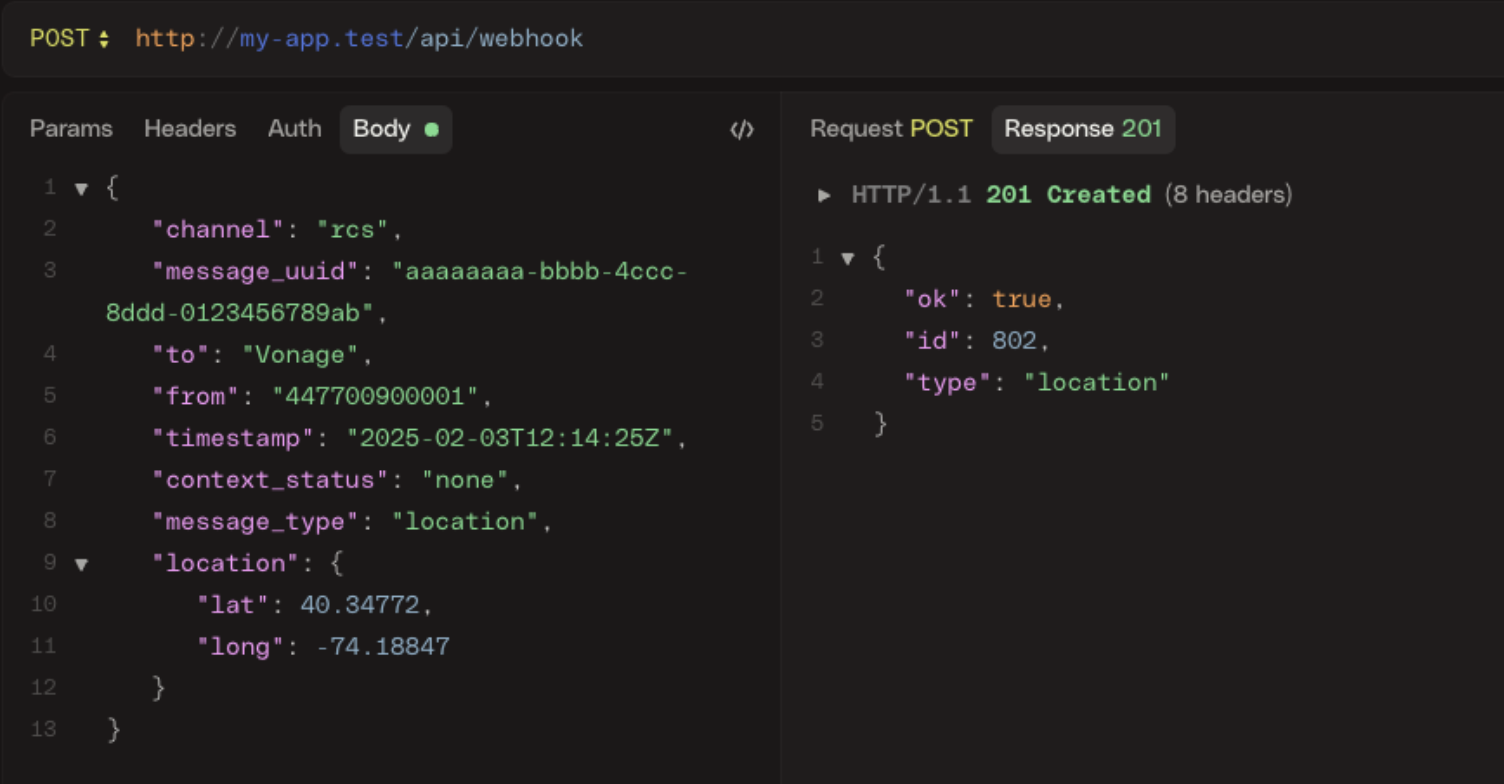Collapse the request body root object
This screenshot has height=784, width=1504.
coord(80,187)
